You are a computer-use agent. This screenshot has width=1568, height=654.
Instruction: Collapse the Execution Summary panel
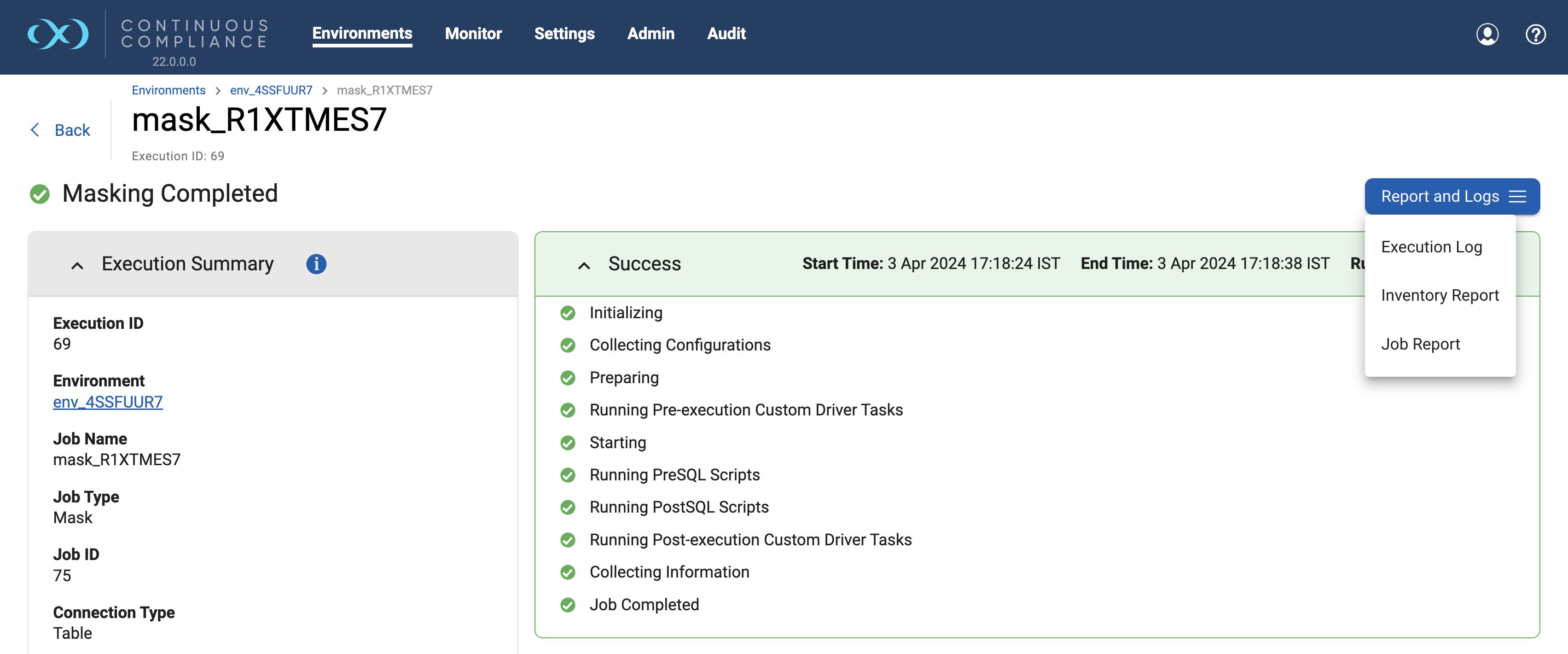click(x=77, y=265)
